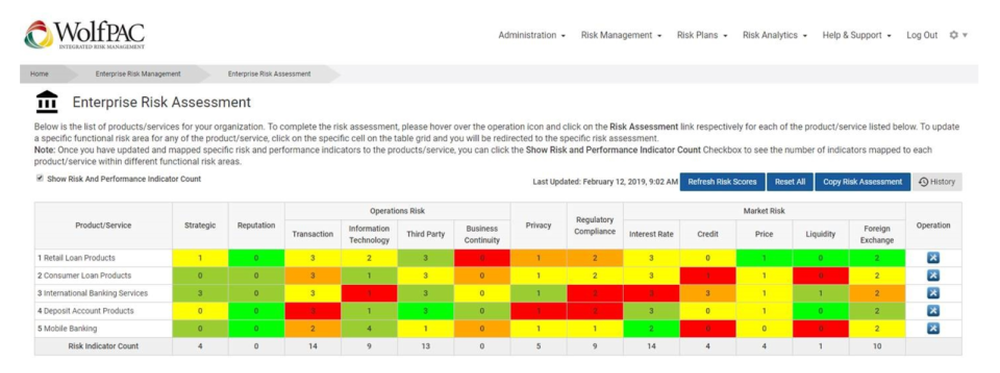Screen dimensions: 1000x373
Task: Expand the Risk Analytics dropdown menu
Action: (775, 36)
